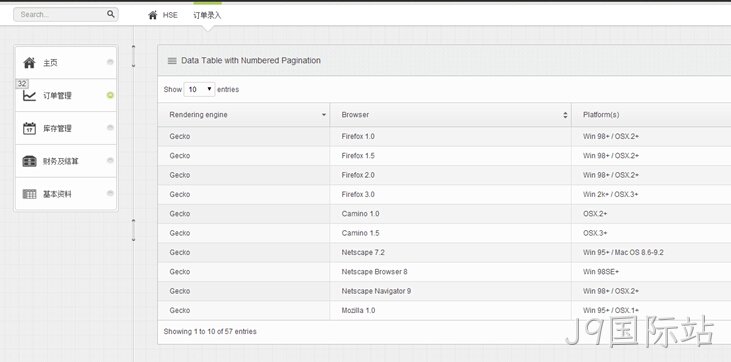Click Gecko in the Mozilla 1.0 row

pos(180,311)
